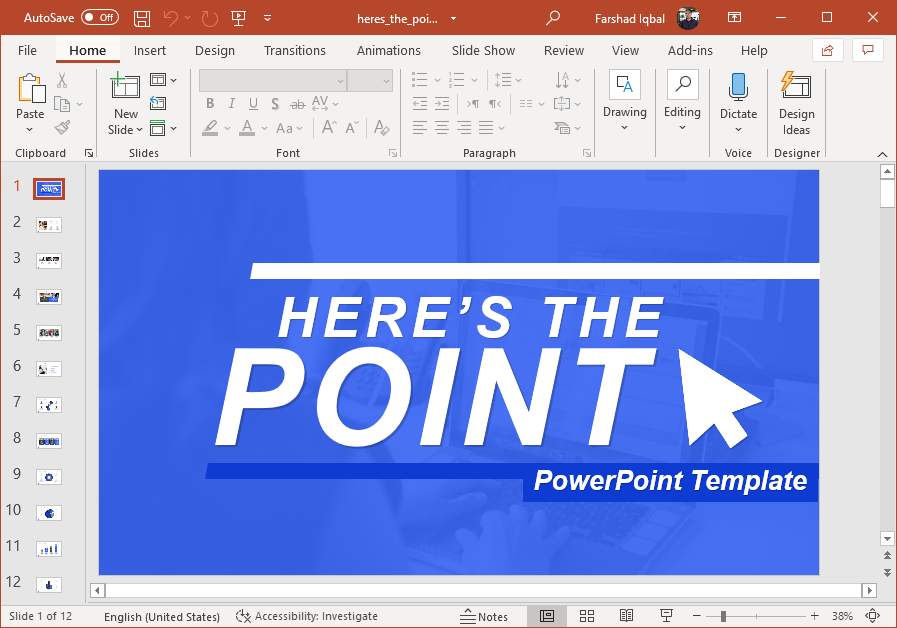Image resolution: width=897 pixels, height=628 pixels.
Task: Open Design Ideas in the Designer group
Action: [796, 103]
